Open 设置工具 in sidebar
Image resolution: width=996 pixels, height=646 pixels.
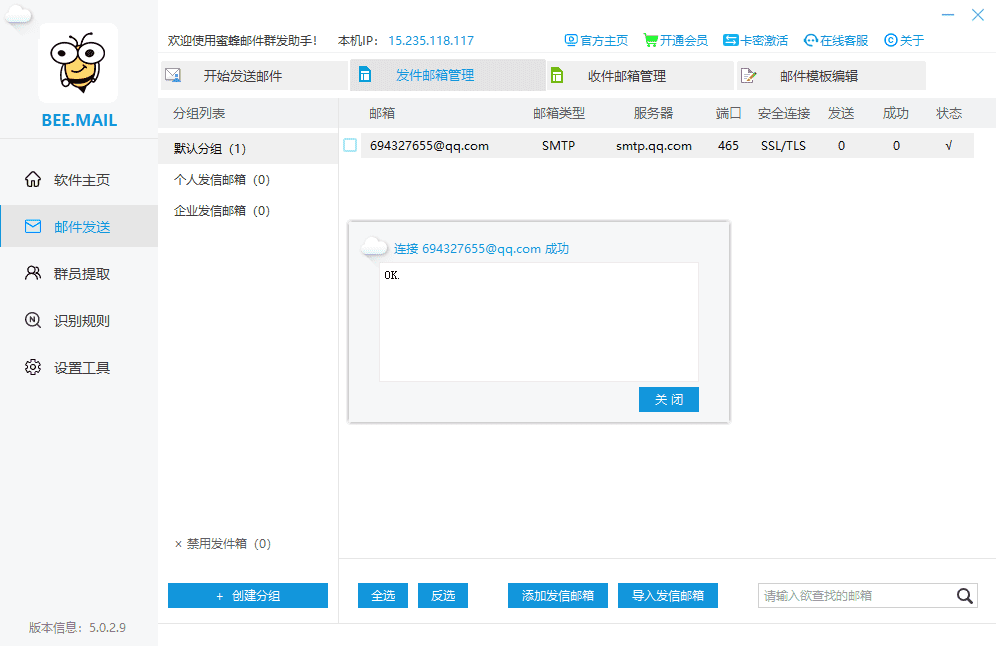coord(79,368)
